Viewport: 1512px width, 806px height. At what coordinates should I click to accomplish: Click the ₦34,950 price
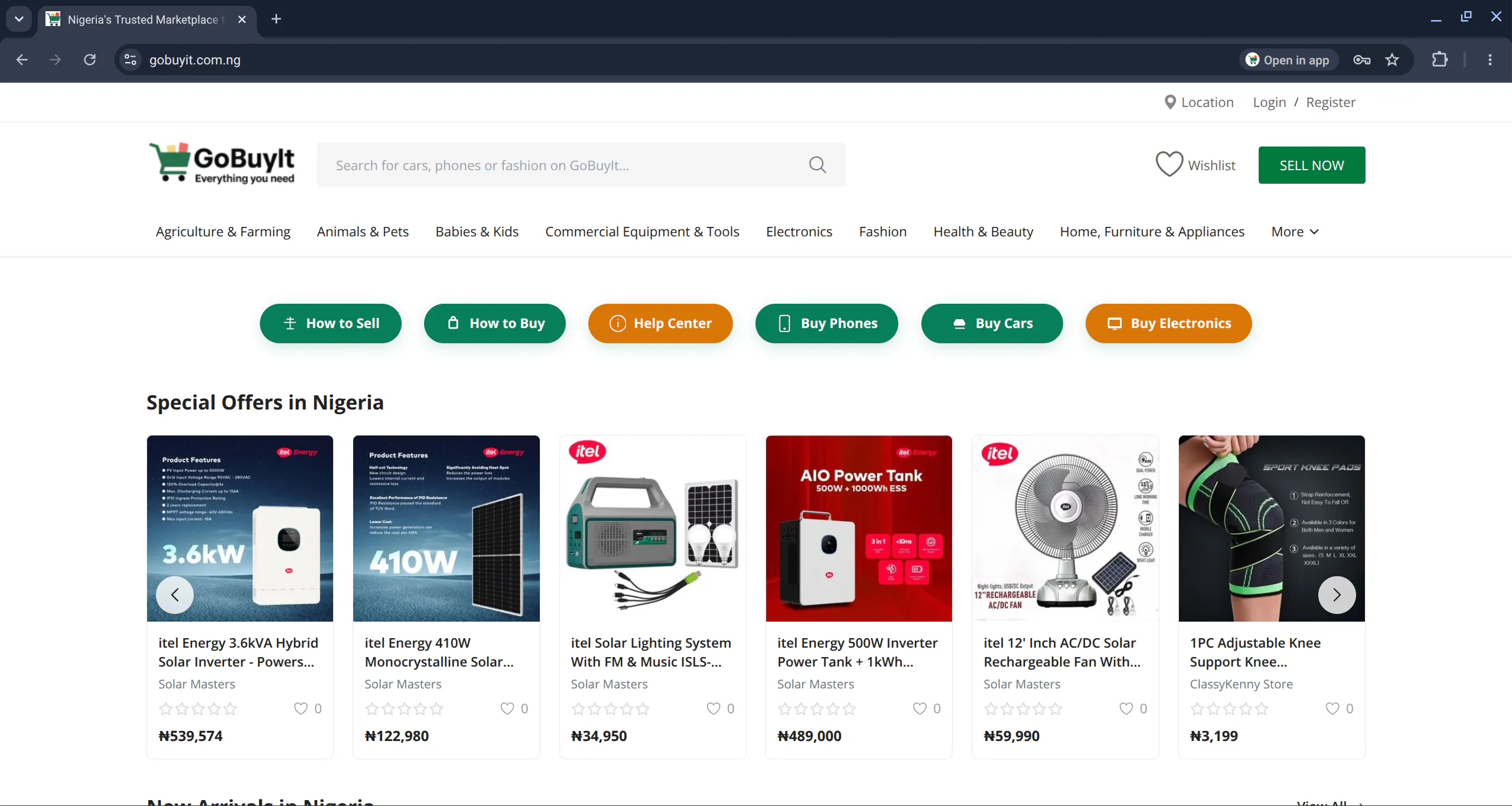(x=599, y=736)
